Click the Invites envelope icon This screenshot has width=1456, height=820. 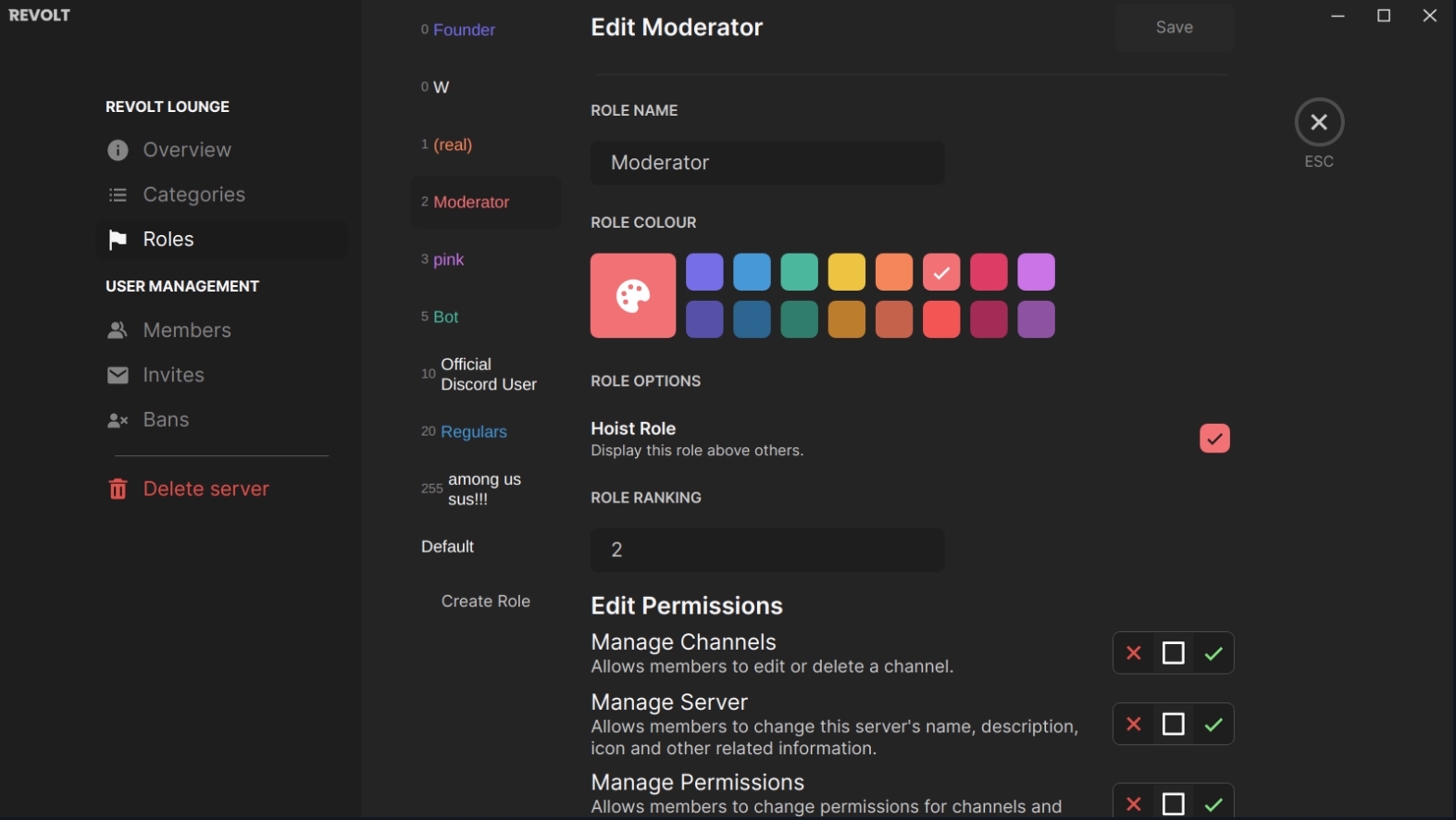tap(118, 375)
